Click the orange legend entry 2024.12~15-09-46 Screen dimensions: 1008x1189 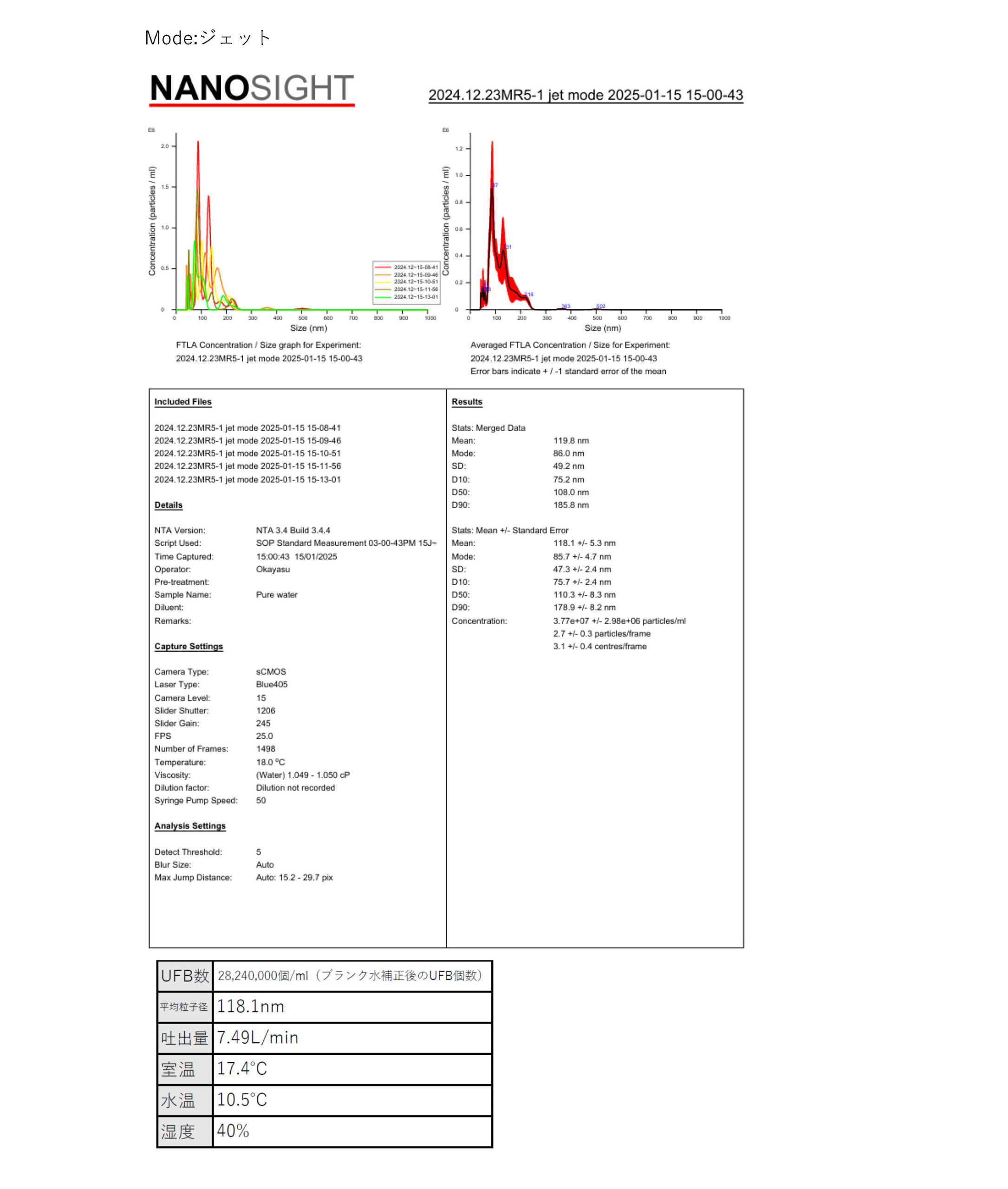pyautogui.click(x=407, y=274)
